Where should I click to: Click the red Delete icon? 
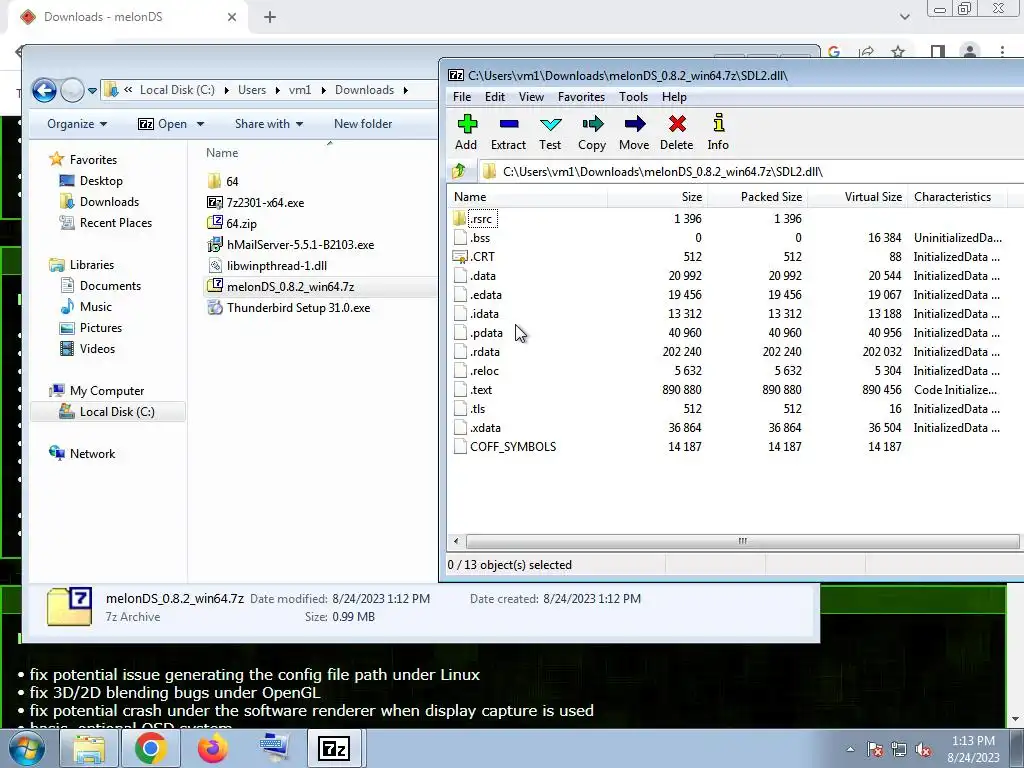click(x=677, y=133)
